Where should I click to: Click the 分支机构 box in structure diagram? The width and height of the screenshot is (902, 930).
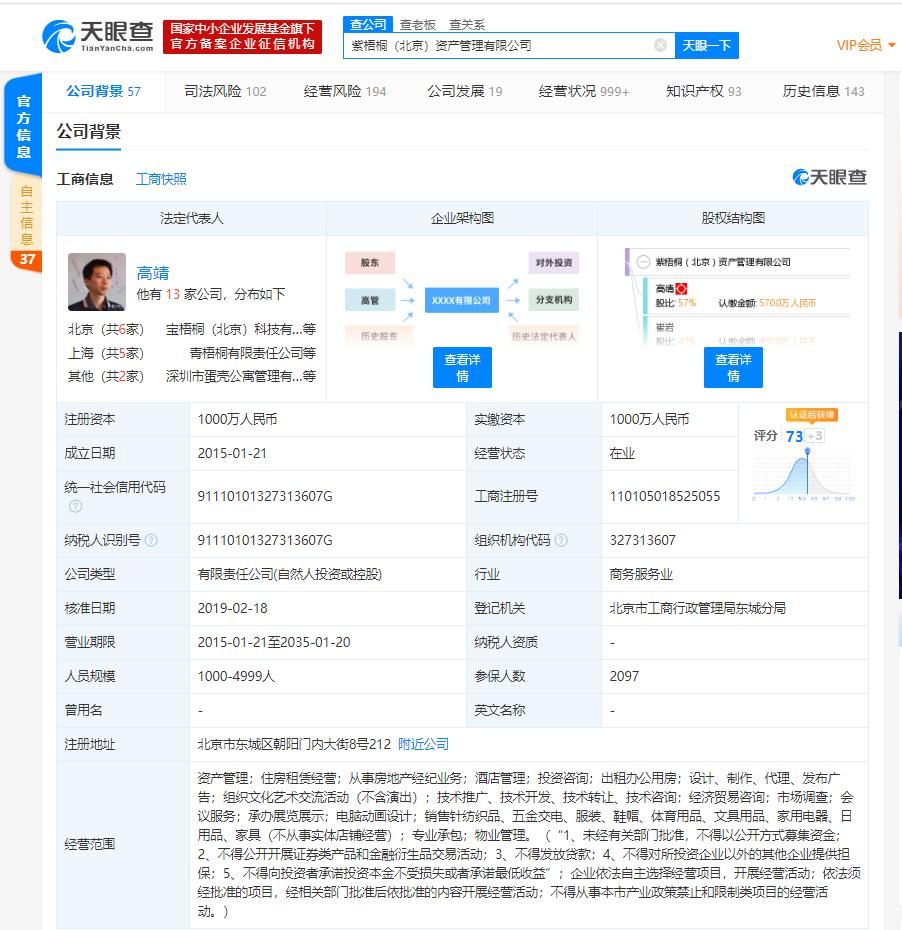point(553,300)
